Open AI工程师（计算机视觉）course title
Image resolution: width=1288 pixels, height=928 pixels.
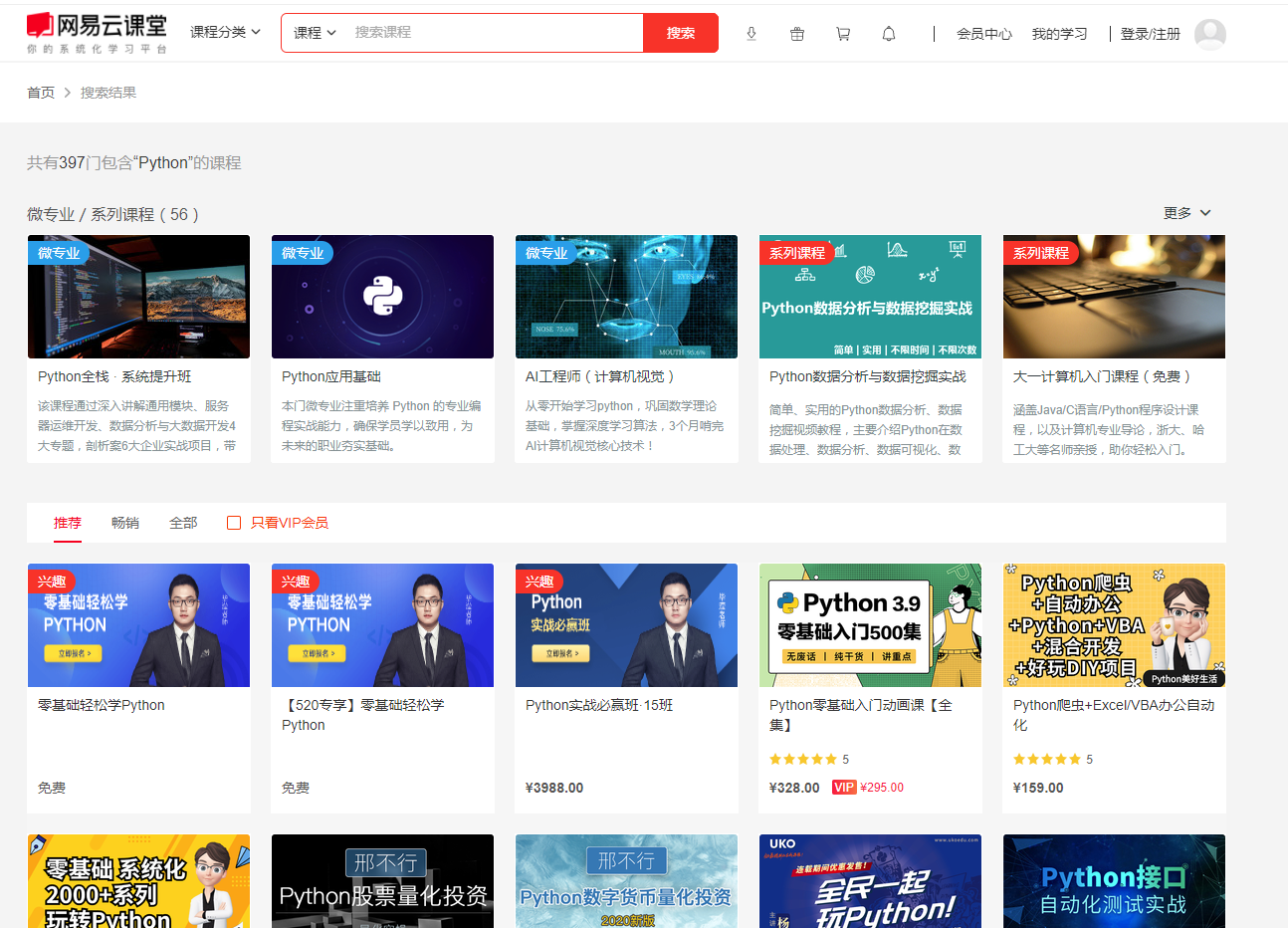coord(603,376)
